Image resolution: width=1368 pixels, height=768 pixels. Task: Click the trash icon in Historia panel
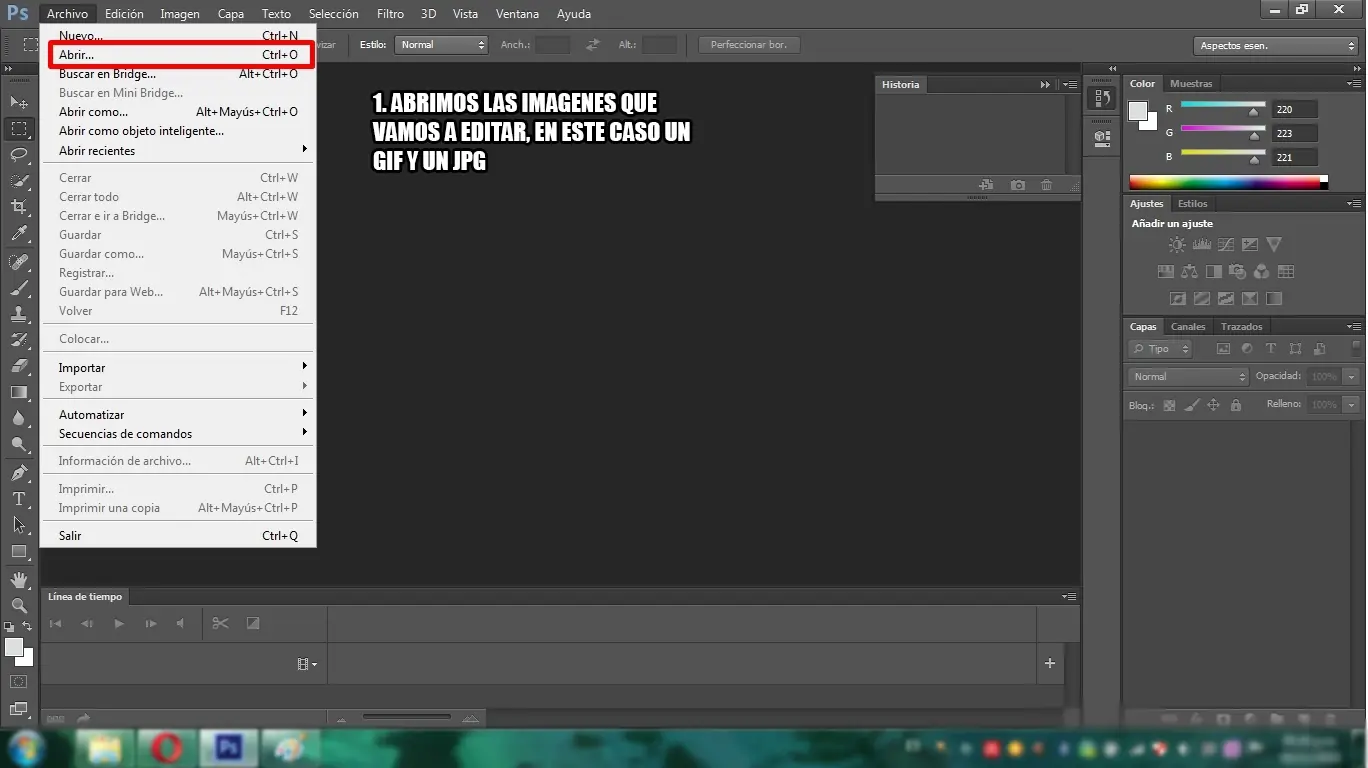coord(1046,185)
